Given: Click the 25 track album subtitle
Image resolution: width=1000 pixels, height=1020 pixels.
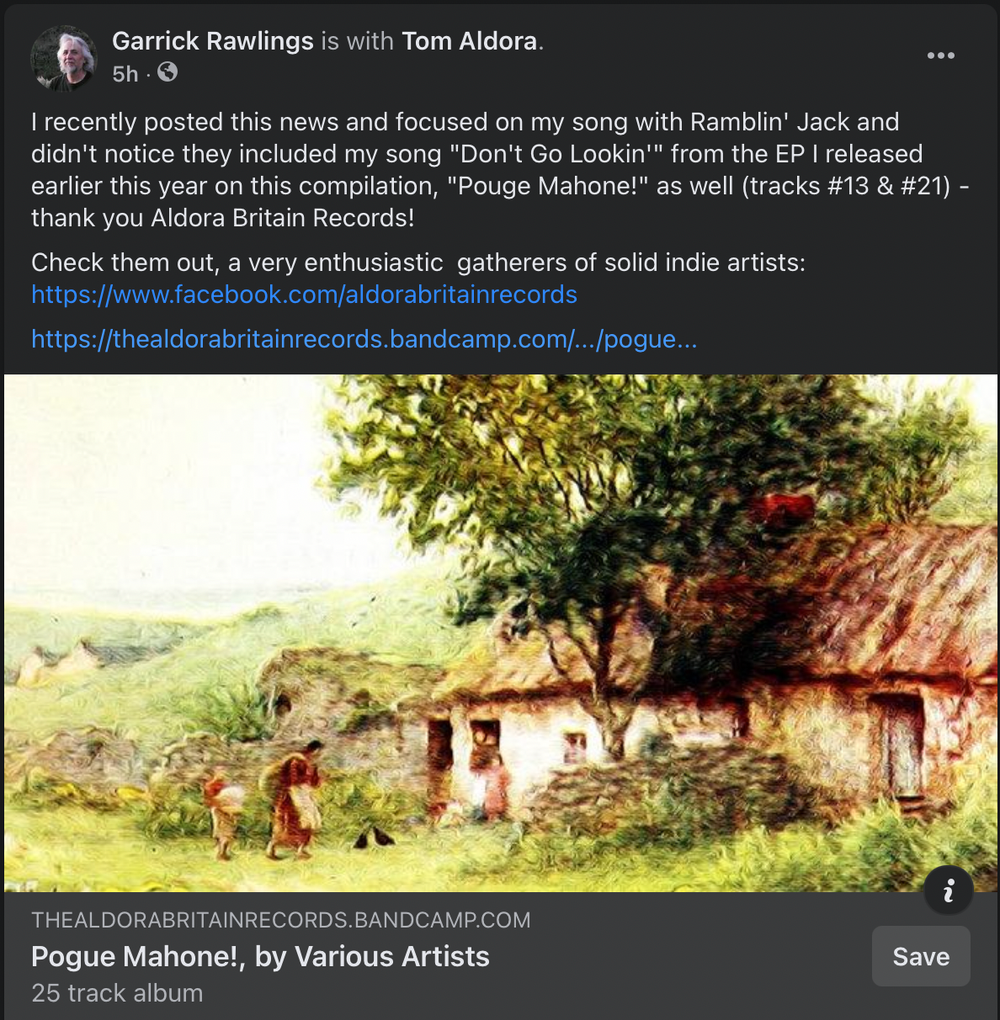Looking at the screenshot, I should (117, 993).
